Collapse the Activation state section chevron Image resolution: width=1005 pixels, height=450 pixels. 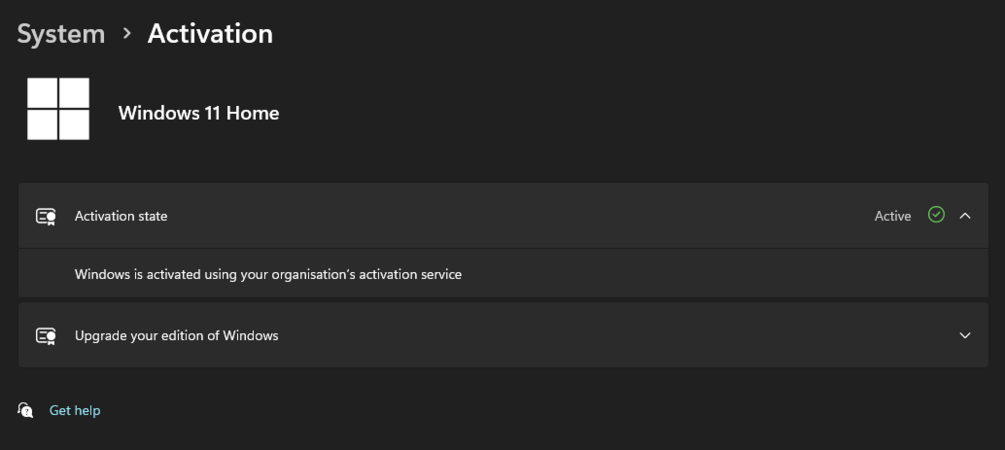(965, 216)
